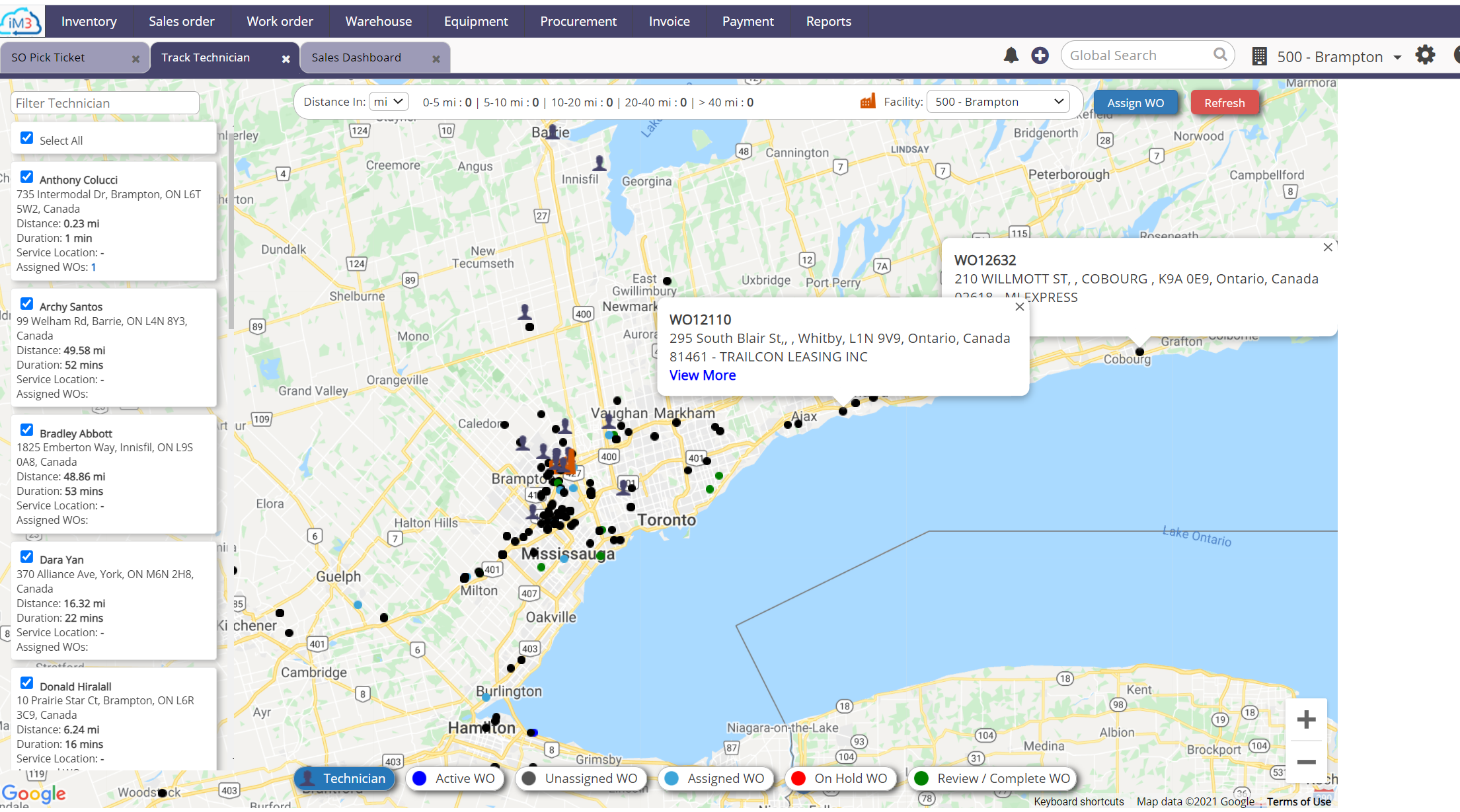
Task: Click the Assign WO button
Action: tap(1135, 103)
